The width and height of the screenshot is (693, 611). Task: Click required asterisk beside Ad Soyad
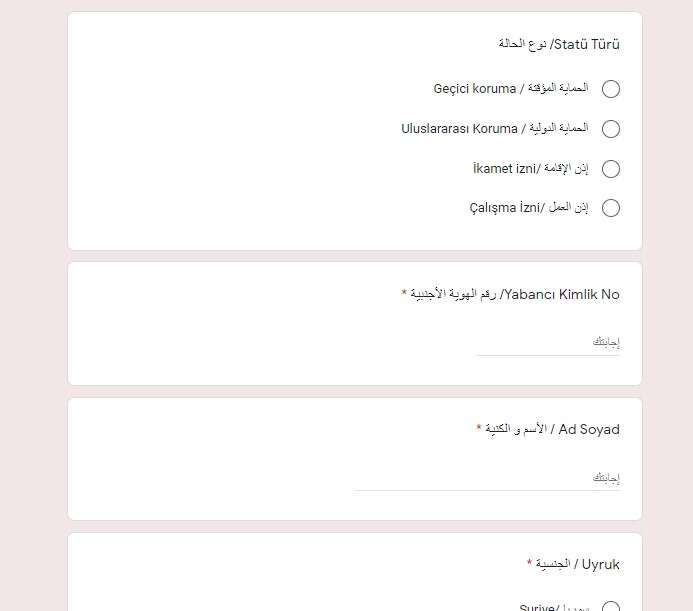point(479,427)
